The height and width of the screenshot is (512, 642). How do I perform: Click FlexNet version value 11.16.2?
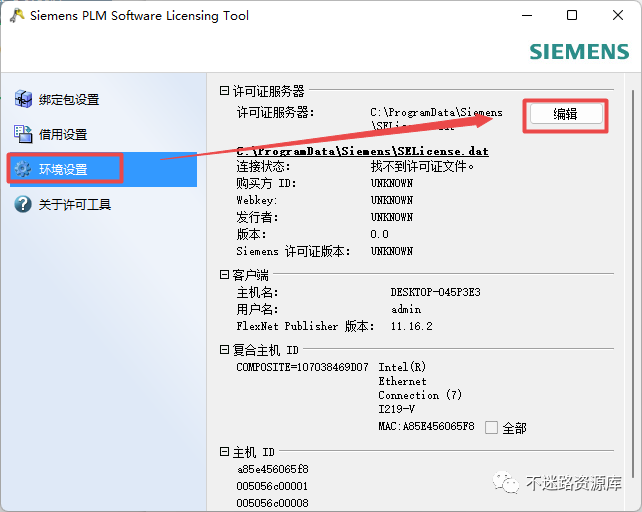click(x=411, y=326)
